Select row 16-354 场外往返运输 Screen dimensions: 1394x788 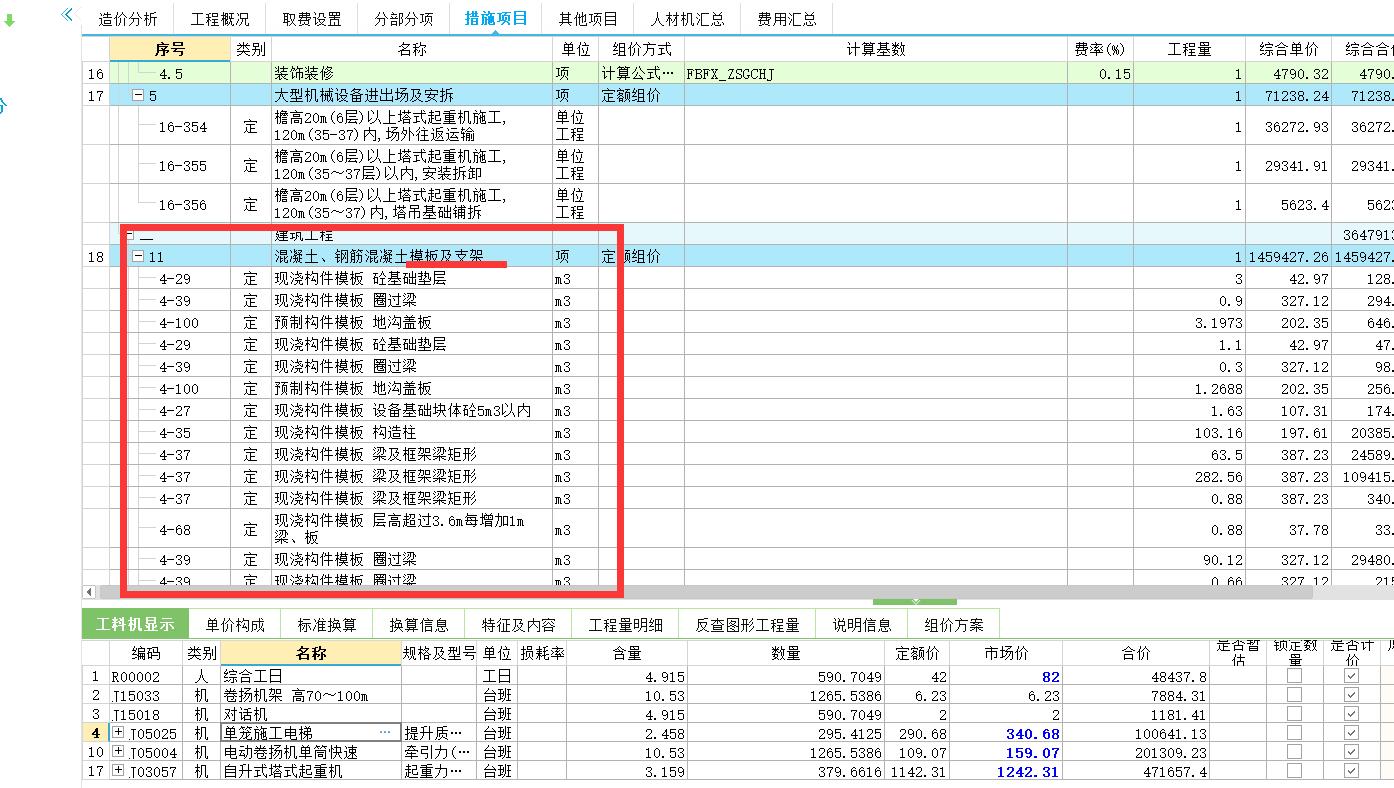coord(738,127)
